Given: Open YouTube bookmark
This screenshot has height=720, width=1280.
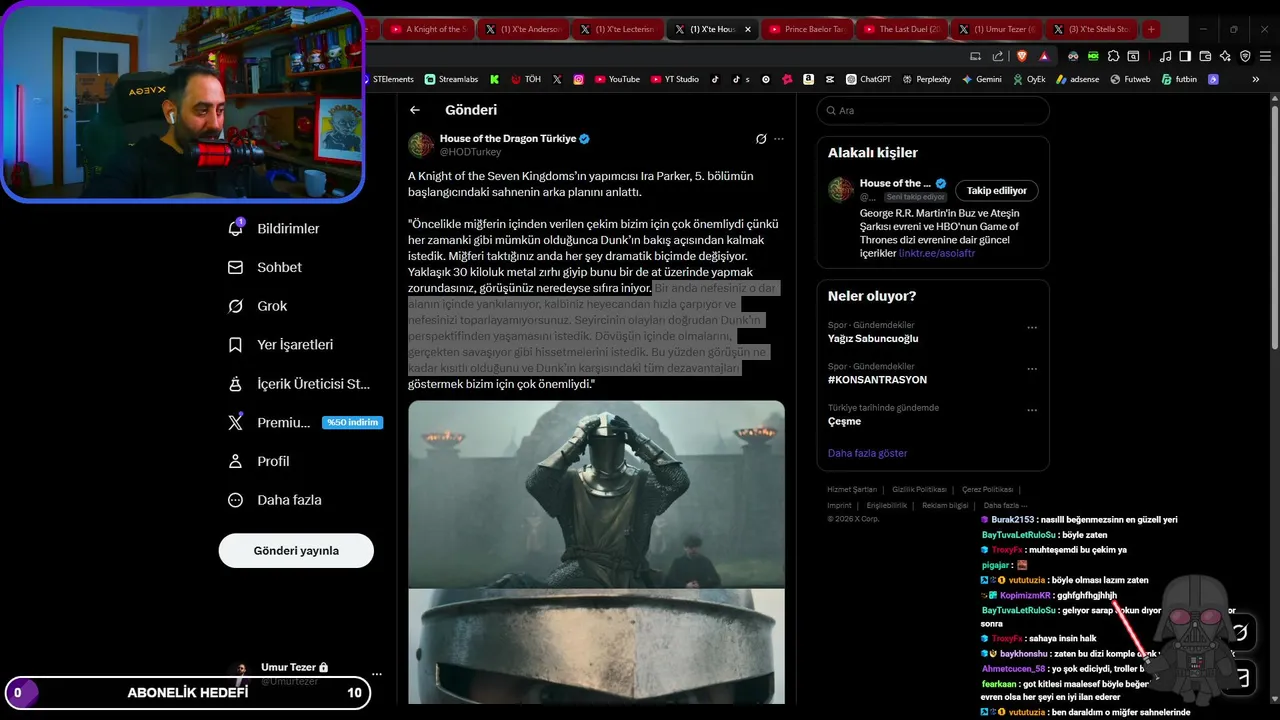Looking at the screenshot, I should point(617,79).
